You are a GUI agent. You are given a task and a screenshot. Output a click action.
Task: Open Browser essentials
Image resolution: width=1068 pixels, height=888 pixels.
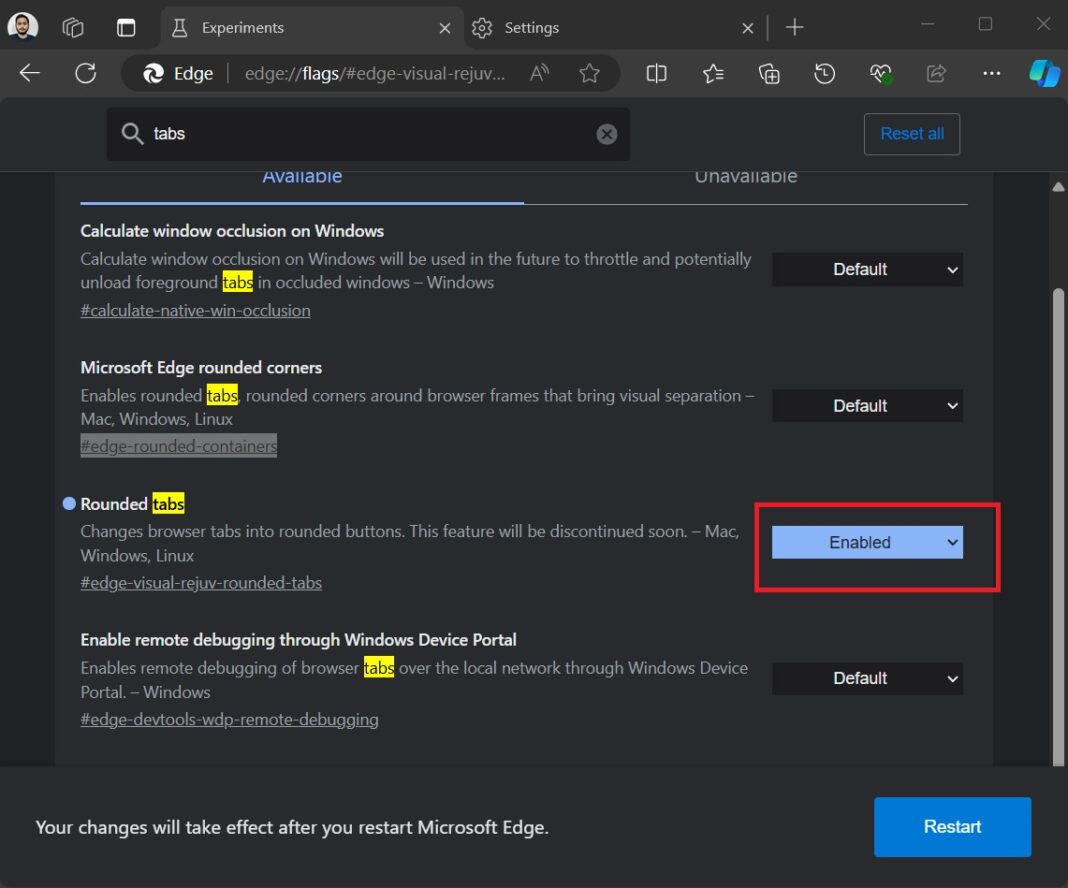879,73
